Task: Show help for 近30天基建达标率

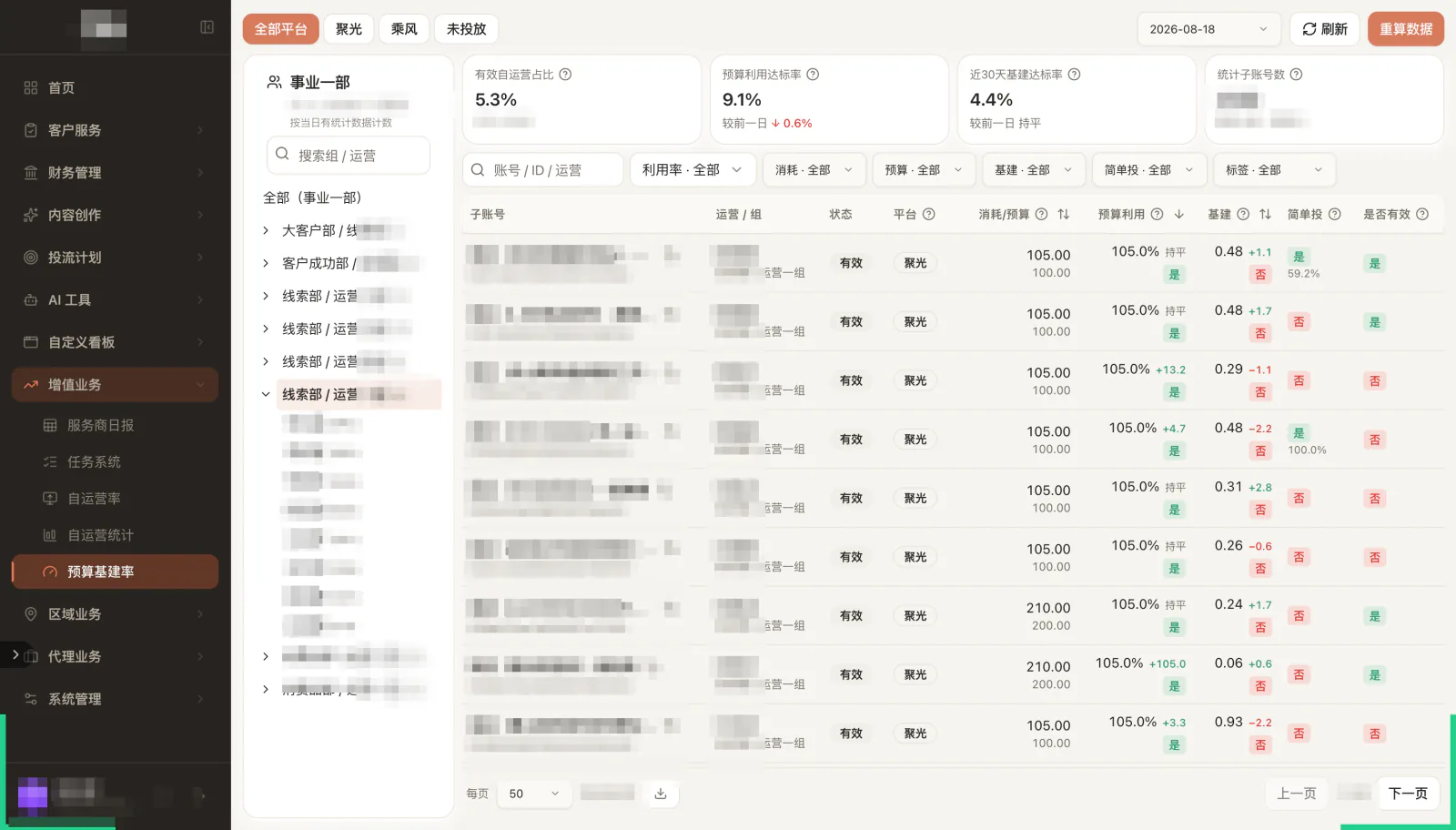Action: [x=1074, y=75]
